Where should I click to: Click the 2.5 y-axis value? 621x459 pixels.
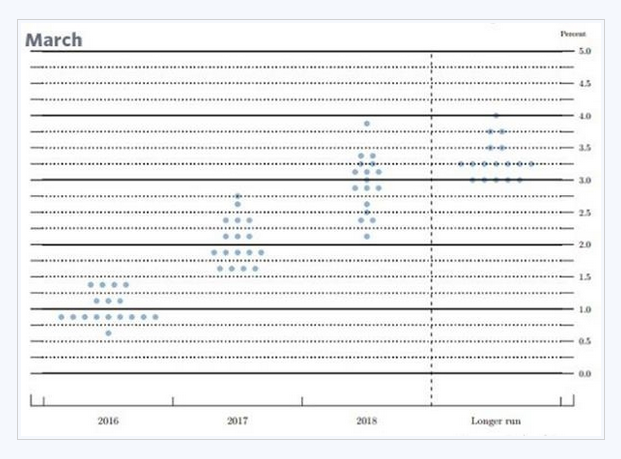tap(584, 213)
